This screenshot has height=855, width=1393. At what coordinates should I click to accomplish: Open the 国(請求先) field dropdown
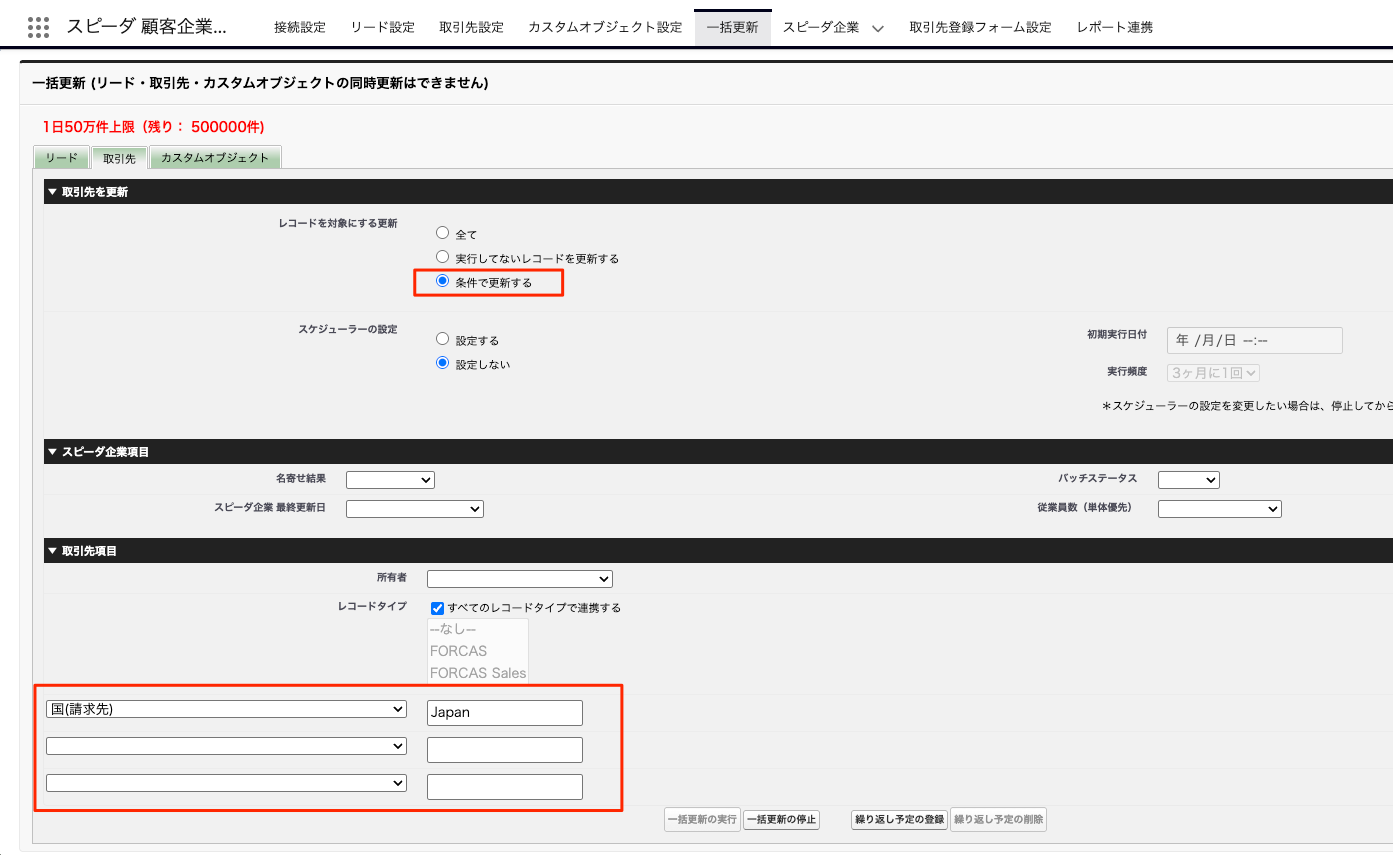tap(226, 709)
